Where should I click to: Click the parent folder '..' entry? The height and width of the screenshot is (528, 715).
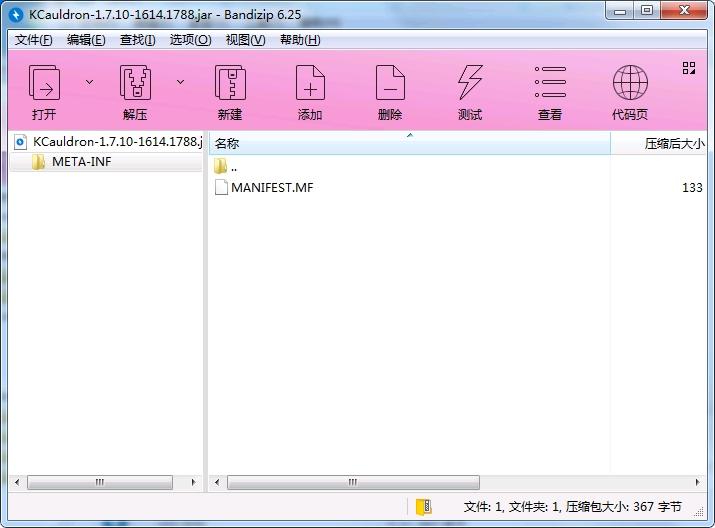click(x=226, y=166)
